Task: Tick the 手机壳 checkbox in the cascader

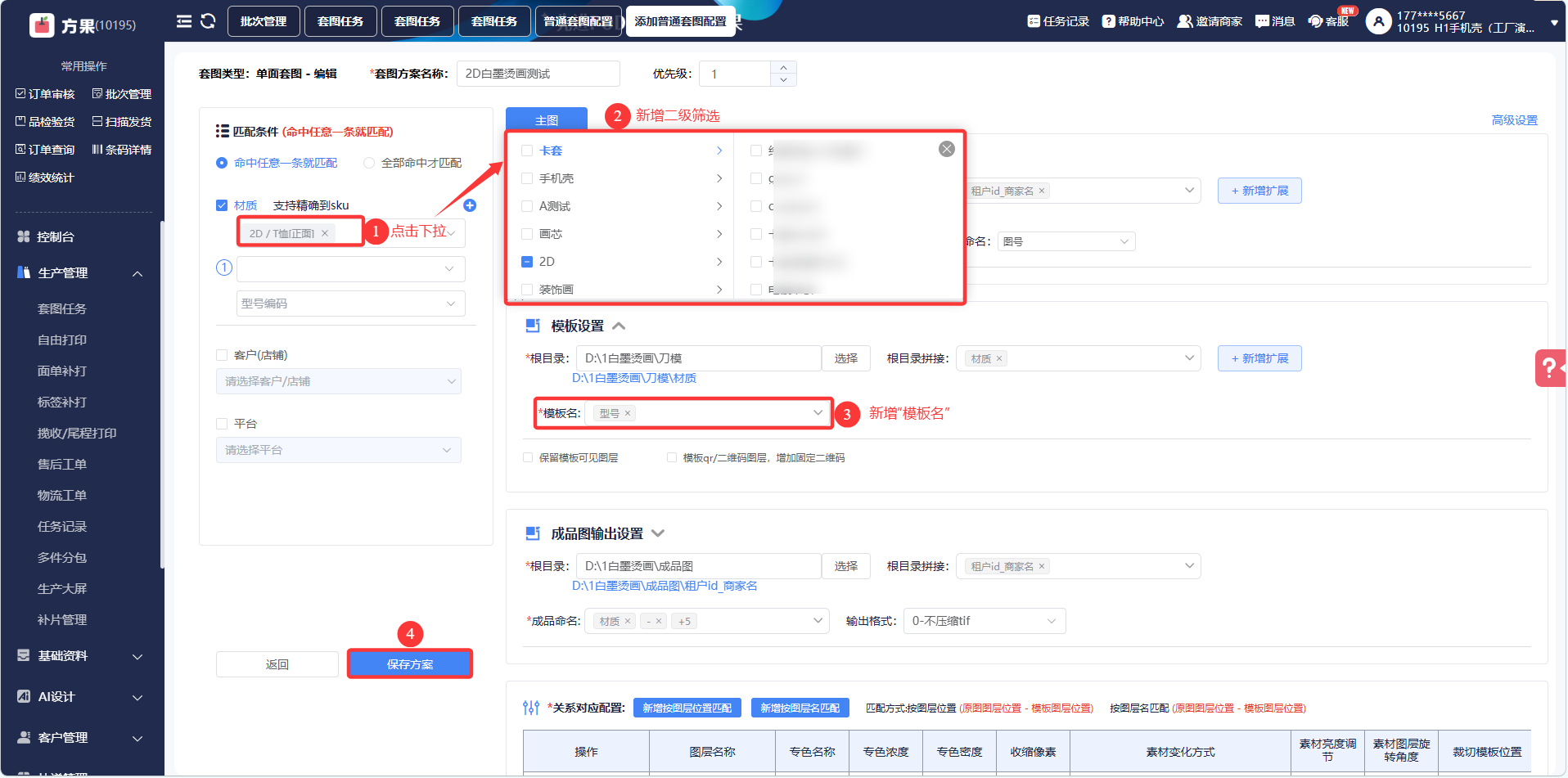Action: (x=527, y=178)
